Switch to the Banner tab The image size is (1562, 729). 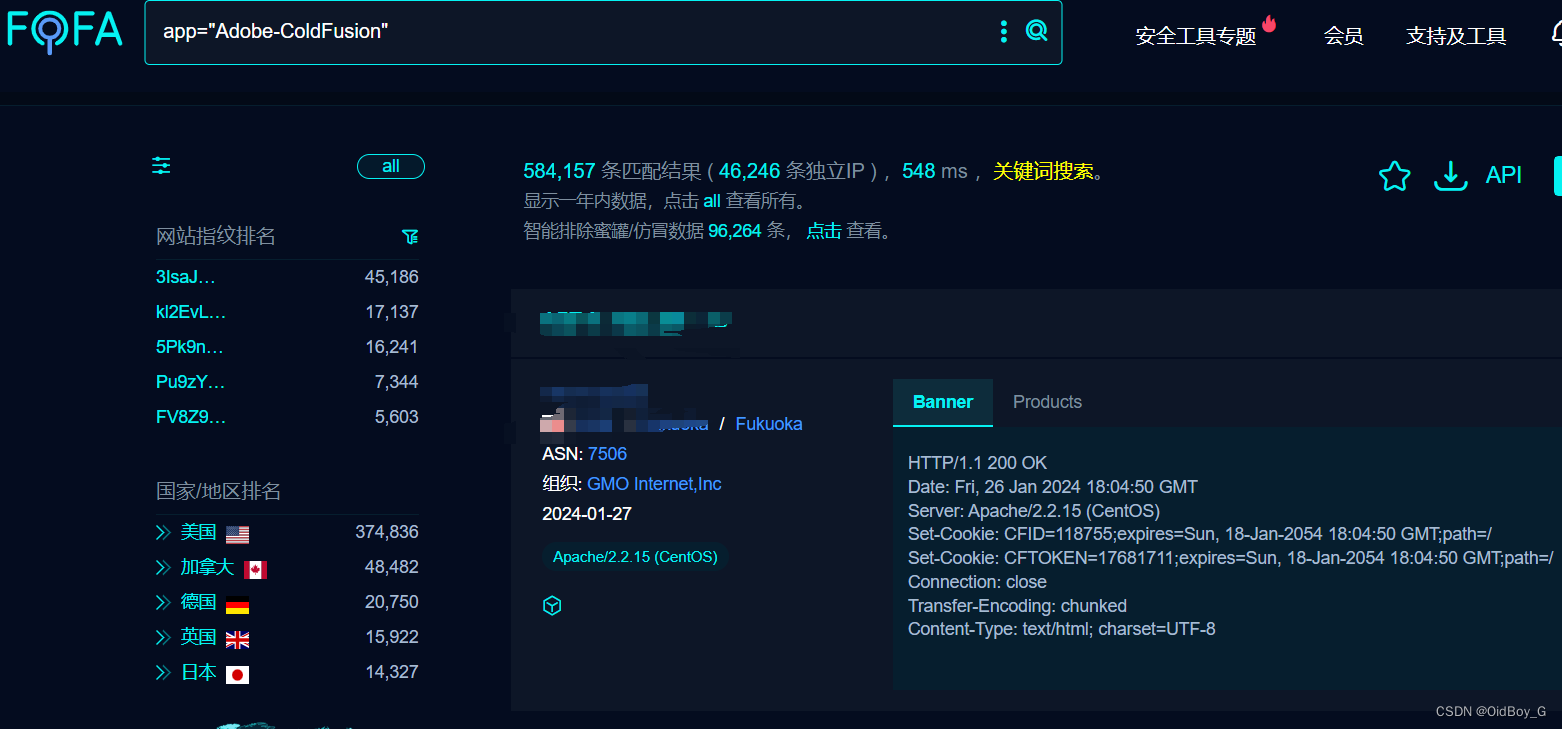pos(943,402)
